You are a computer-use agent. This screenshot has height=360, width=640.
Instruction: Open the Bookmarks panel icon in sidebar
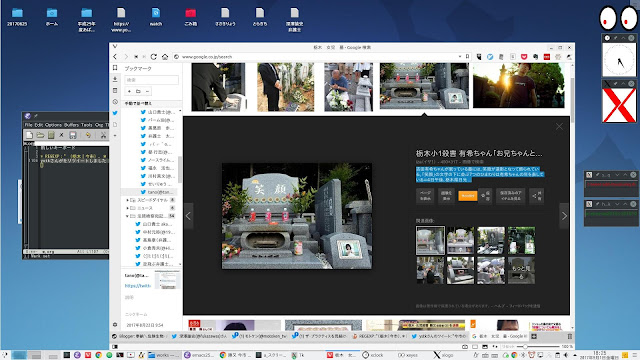coord(115,68)
